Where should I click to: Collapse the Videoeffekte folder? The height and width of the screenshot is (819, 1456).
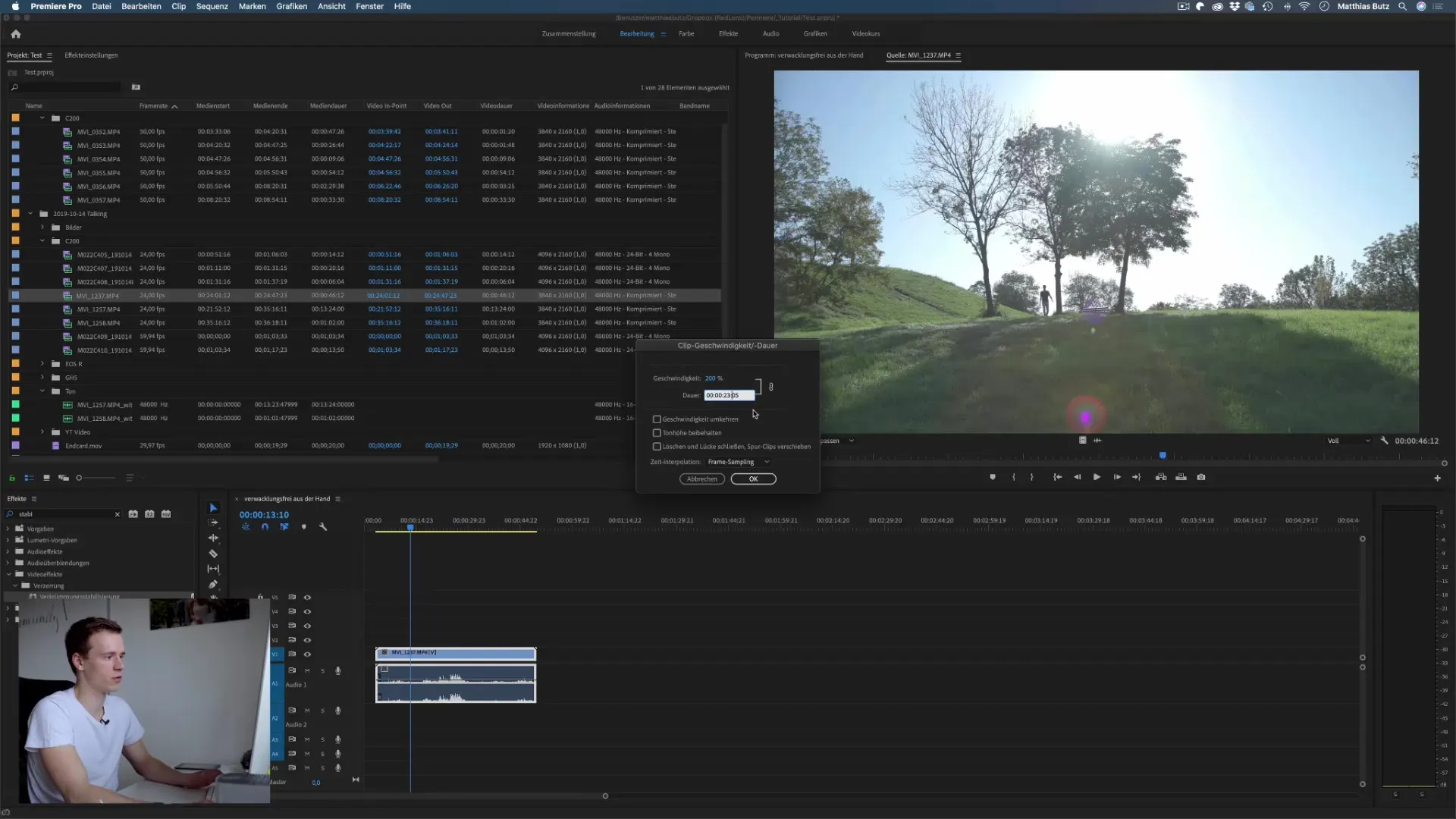8,575
